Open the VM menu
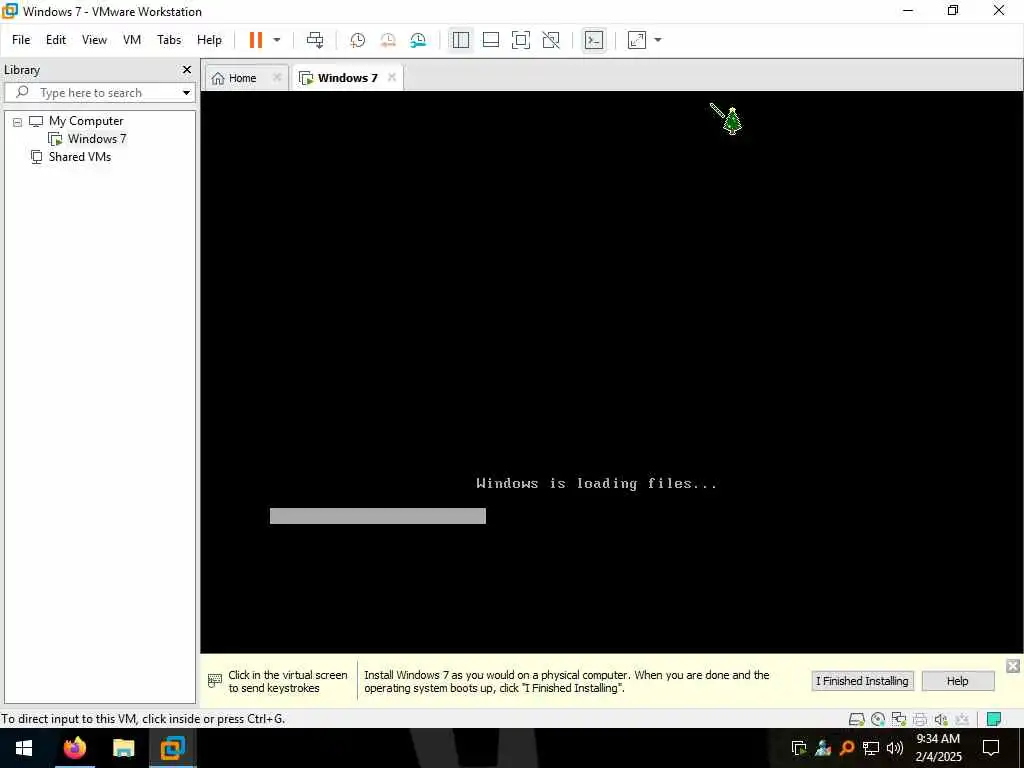Image resolution: width=1024 pixels, height=768 pixels. (x=132, y=40)
